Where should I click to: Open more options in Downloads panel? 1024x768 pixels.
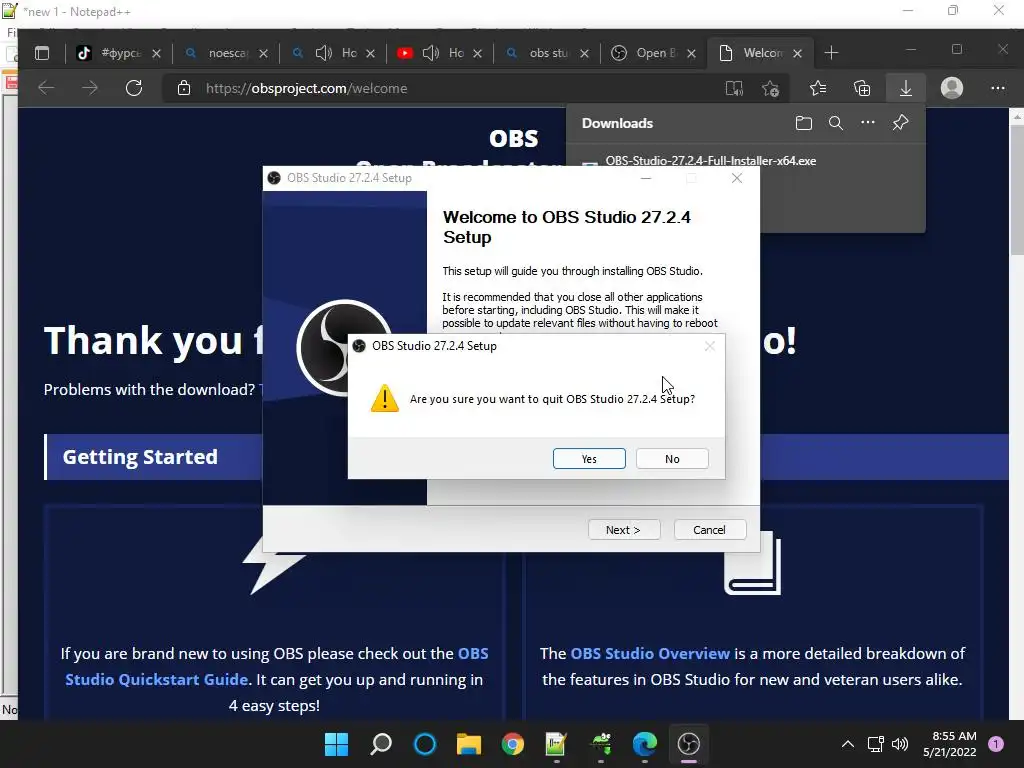868,123
